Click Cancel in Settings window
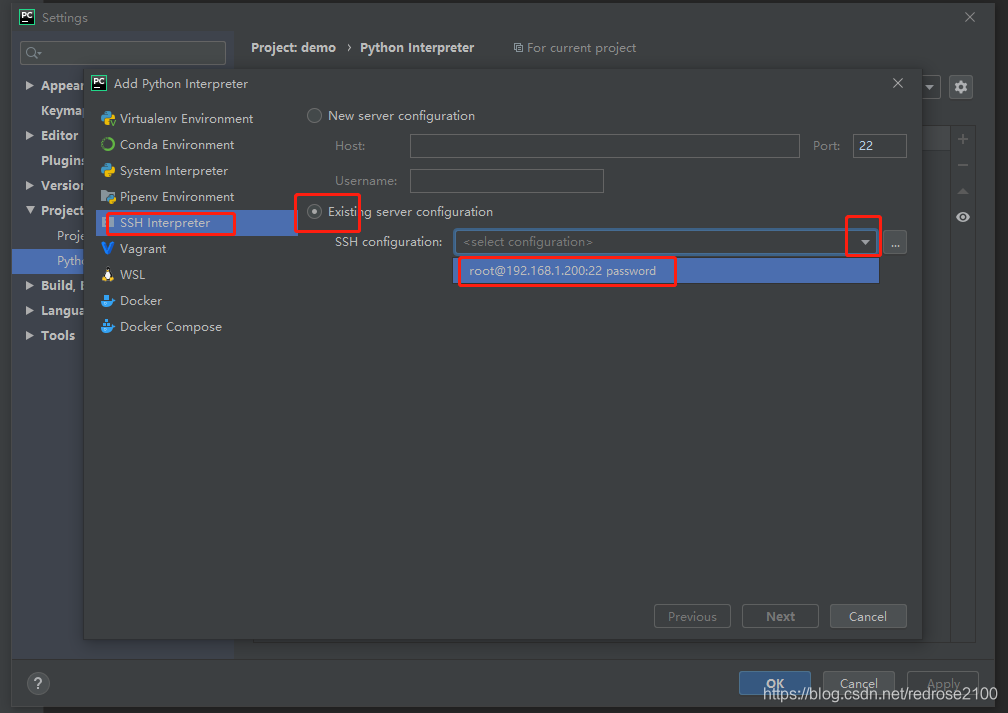Screen dimensions: 1008x713 tap(858, 683)
